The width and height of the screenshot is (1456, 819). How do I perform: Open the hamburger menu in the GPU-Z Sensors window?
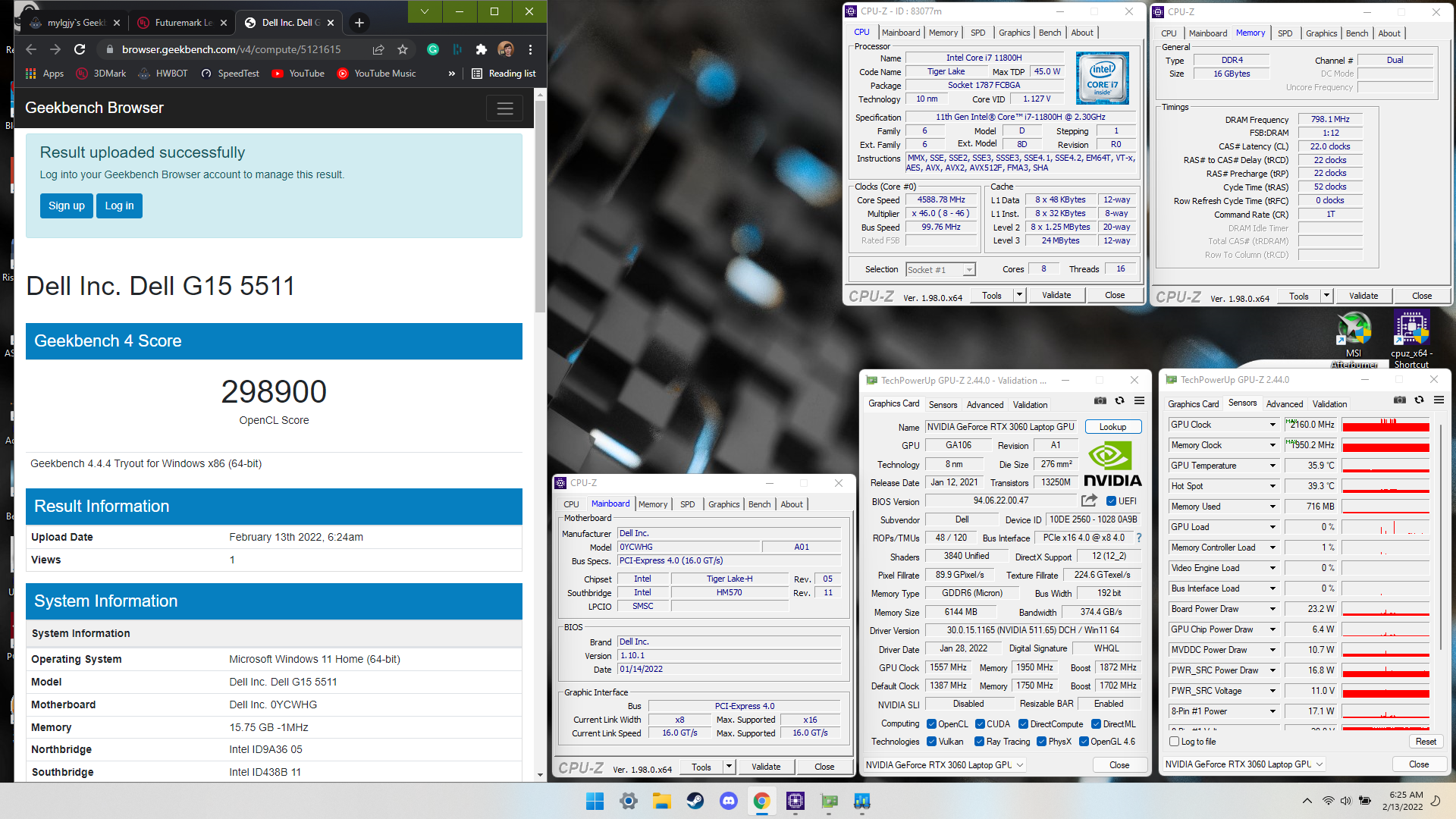tap(1439, 400)
